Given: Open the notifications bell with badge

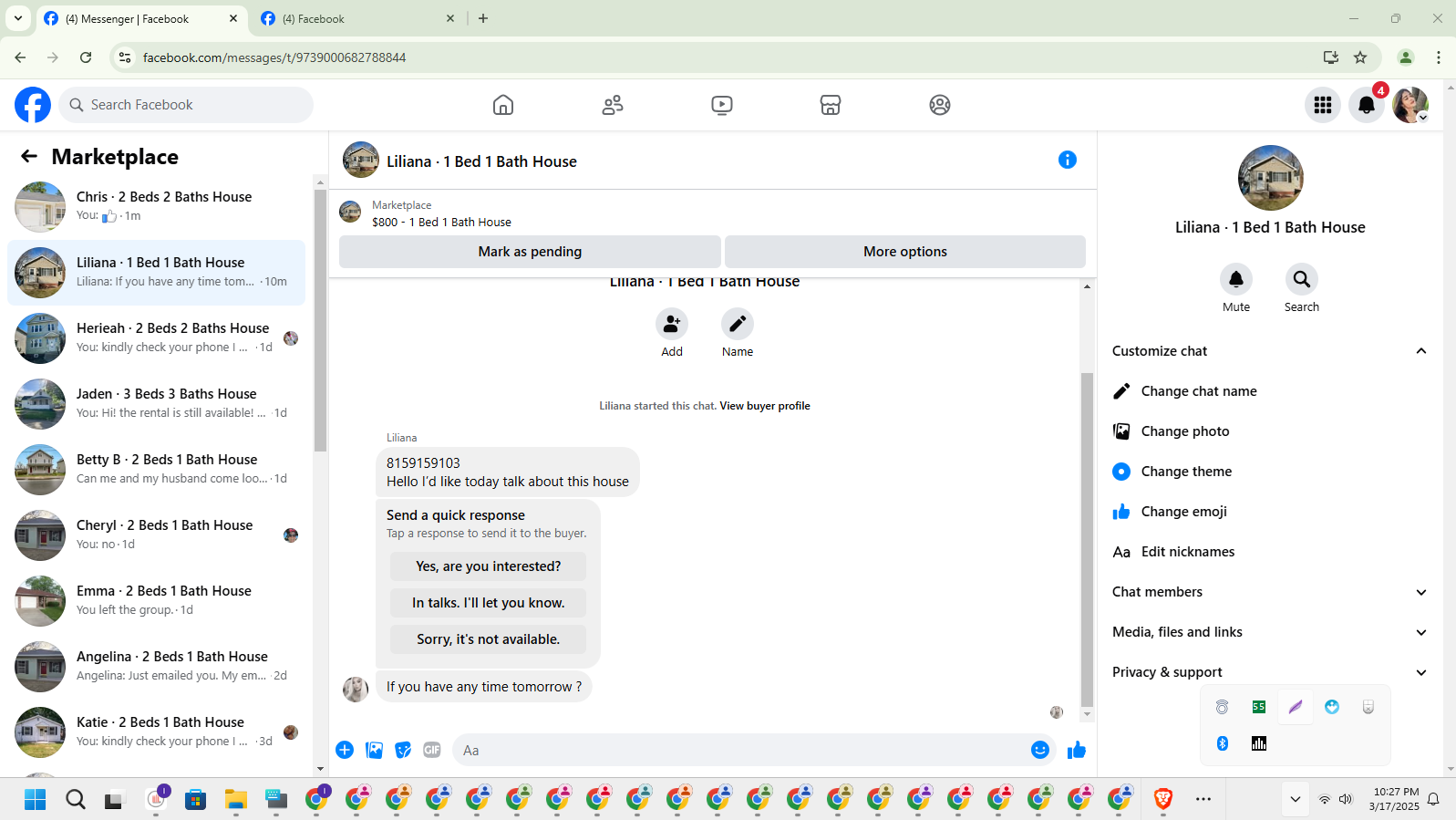Looking at the screenshot, I should (1367, 105).
